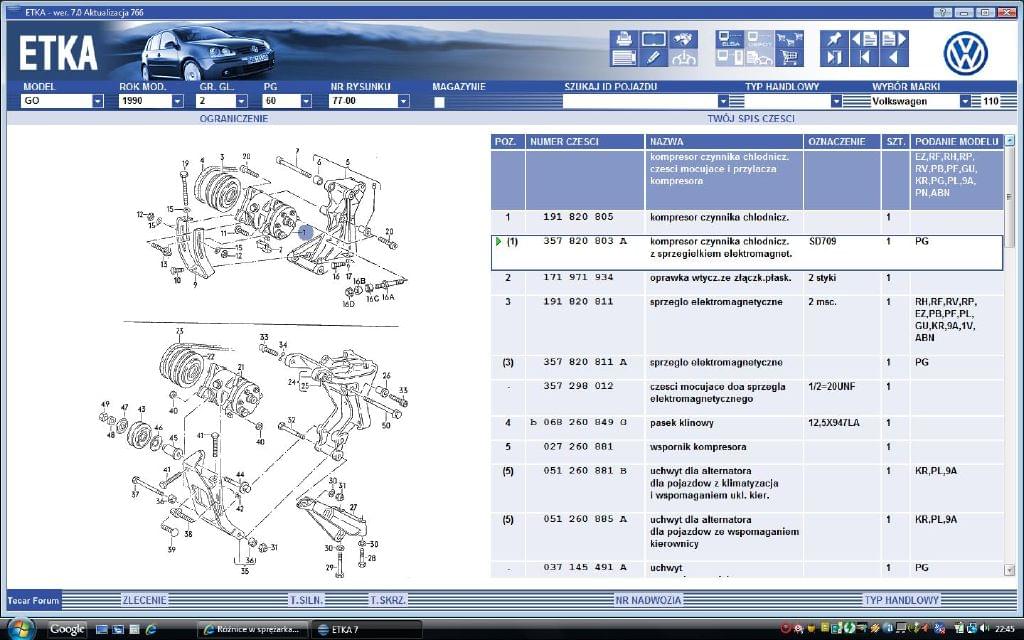Click the PODANIE MODELU column header

[x=956, y=141]
